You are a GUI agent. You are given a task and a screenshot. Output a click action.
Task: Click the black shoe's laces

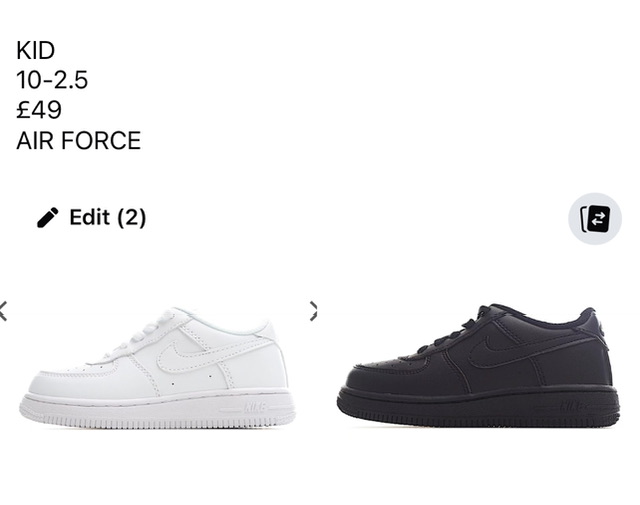(x=457, y=333)
